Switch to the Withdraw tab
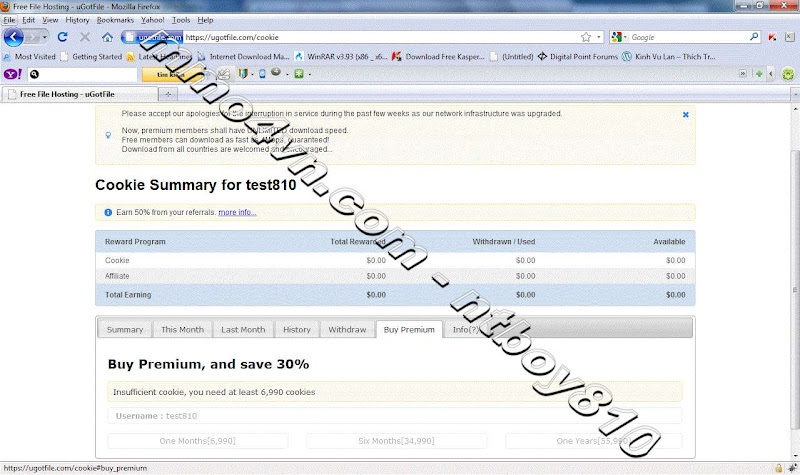Viewport: 800px width, 475px height. tap(347, 330)
